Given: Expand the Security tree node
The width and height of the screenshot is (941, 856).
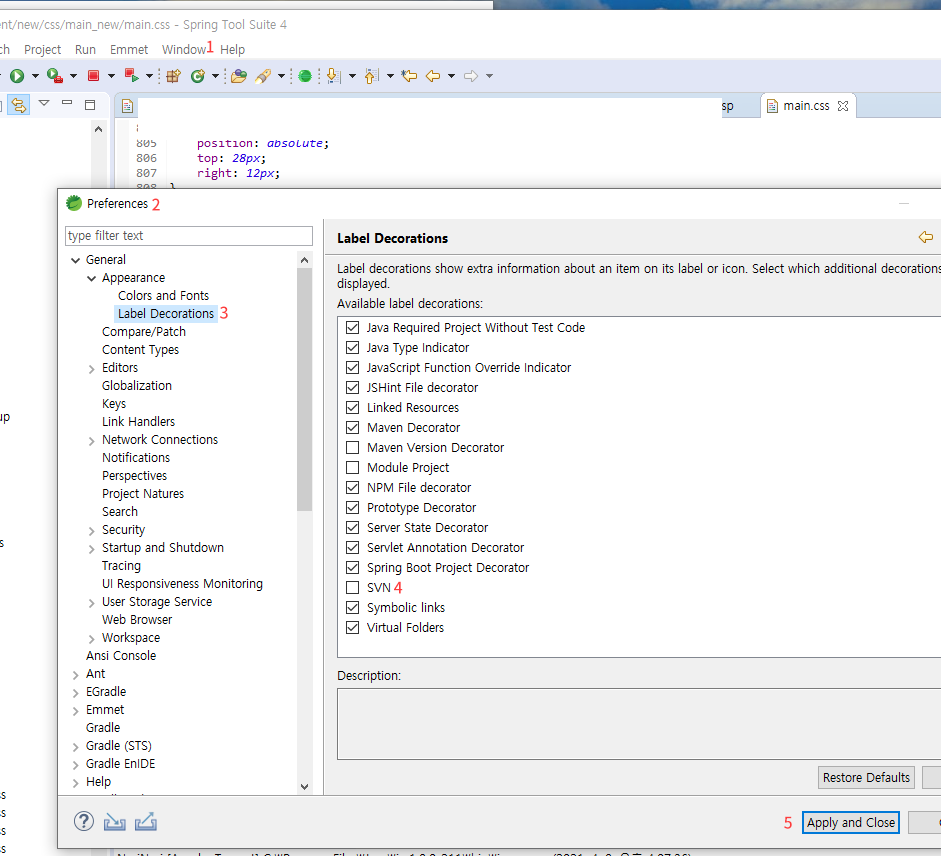Looking at the screenshot, I should pos(91,531).
